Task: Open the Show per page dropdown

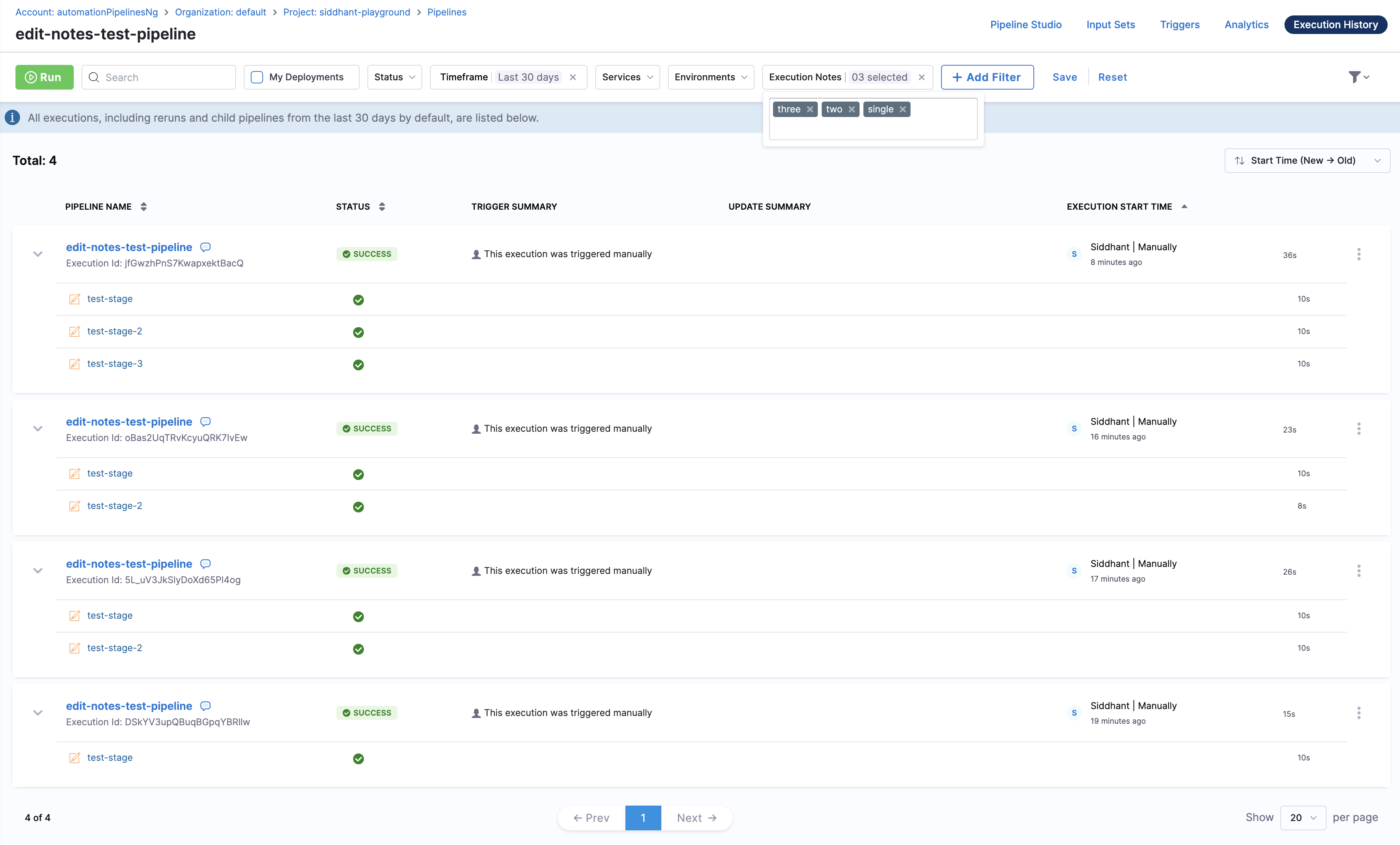Action: (x=1303, y=818)
